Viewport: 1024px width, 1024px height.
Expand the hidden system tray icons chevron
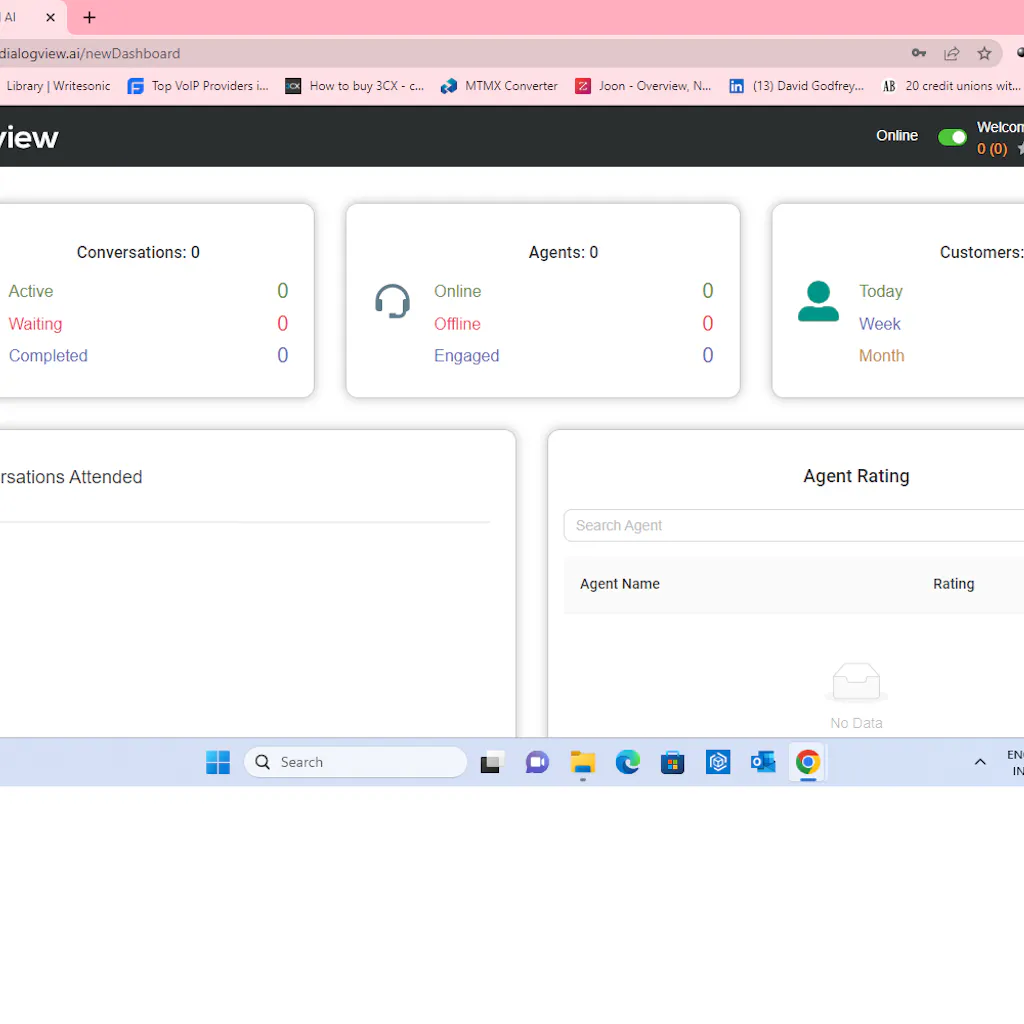980,762
